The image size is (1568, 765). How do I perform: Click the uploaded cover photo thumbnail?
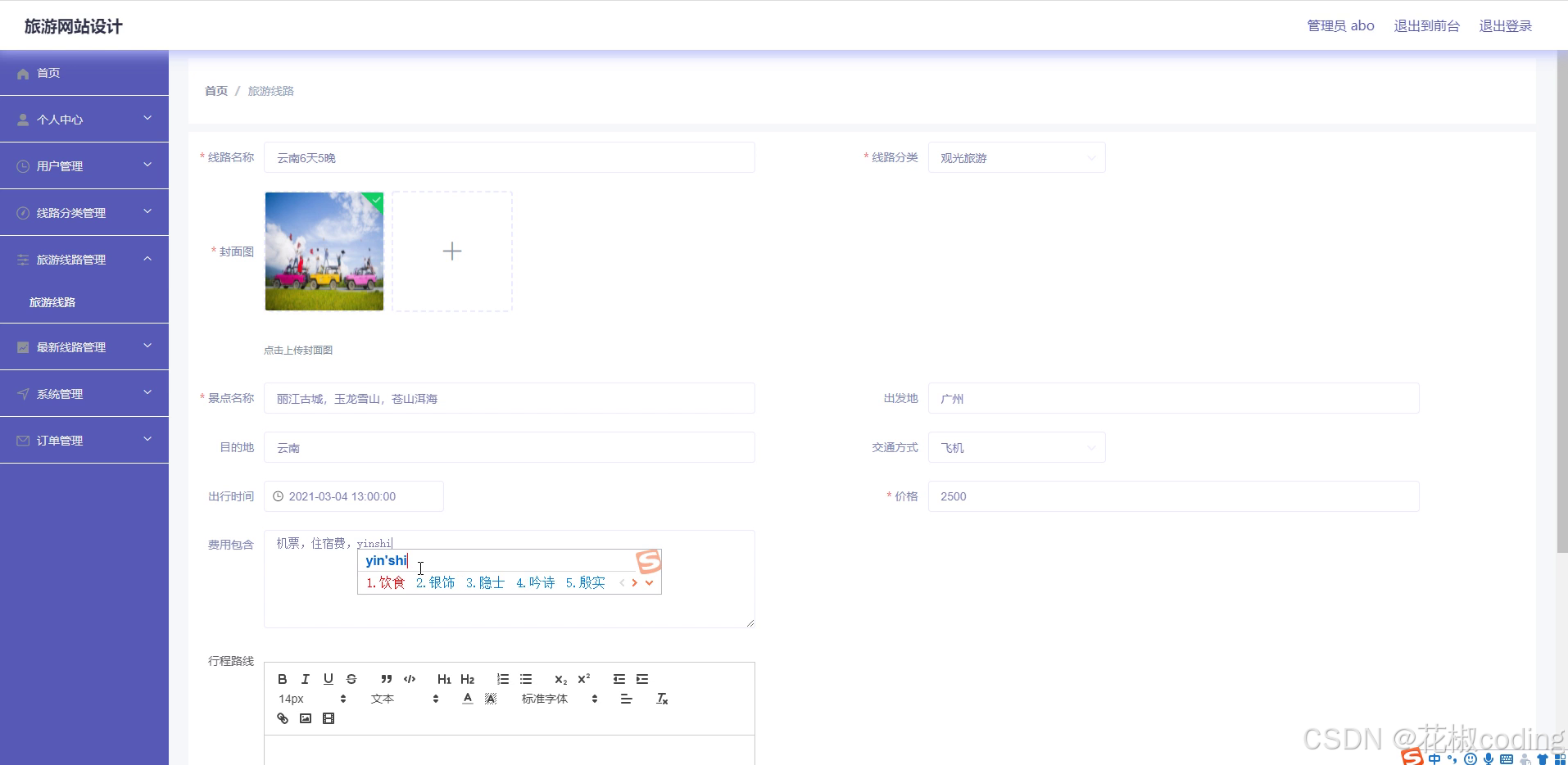tap(324, 251)
